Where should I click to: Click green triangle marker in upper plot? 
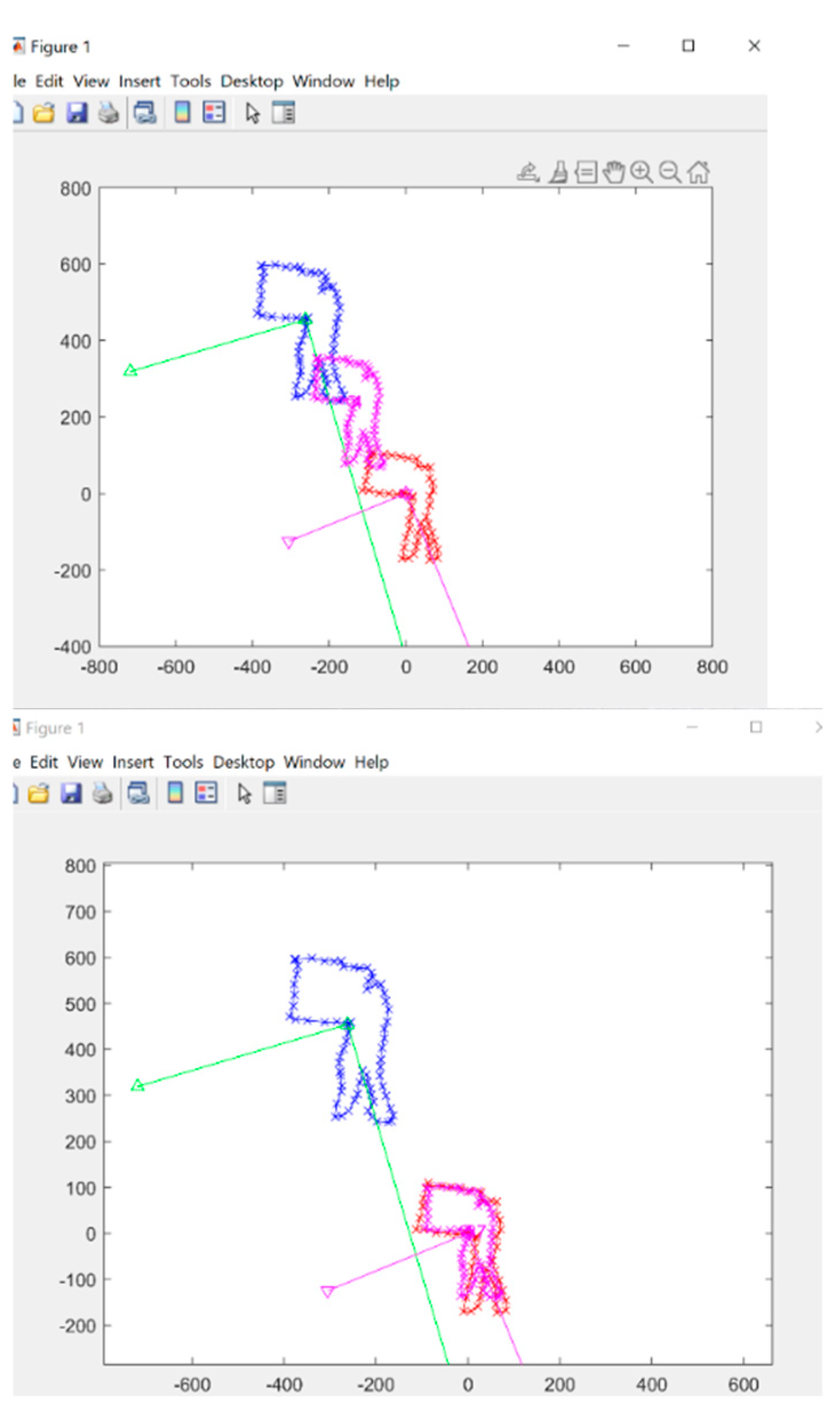pos(130,370)
